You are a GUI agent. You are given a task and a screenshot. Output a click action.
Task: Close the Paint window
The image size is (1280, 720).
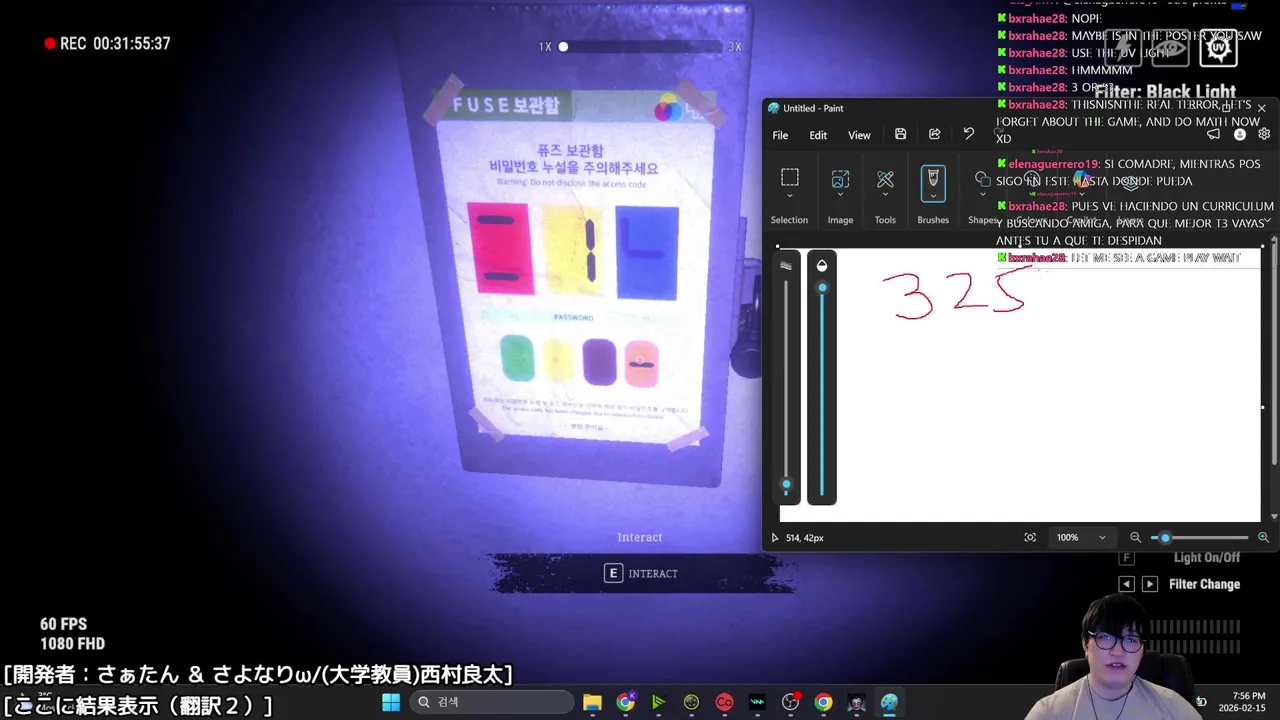tap(1261, 108)
